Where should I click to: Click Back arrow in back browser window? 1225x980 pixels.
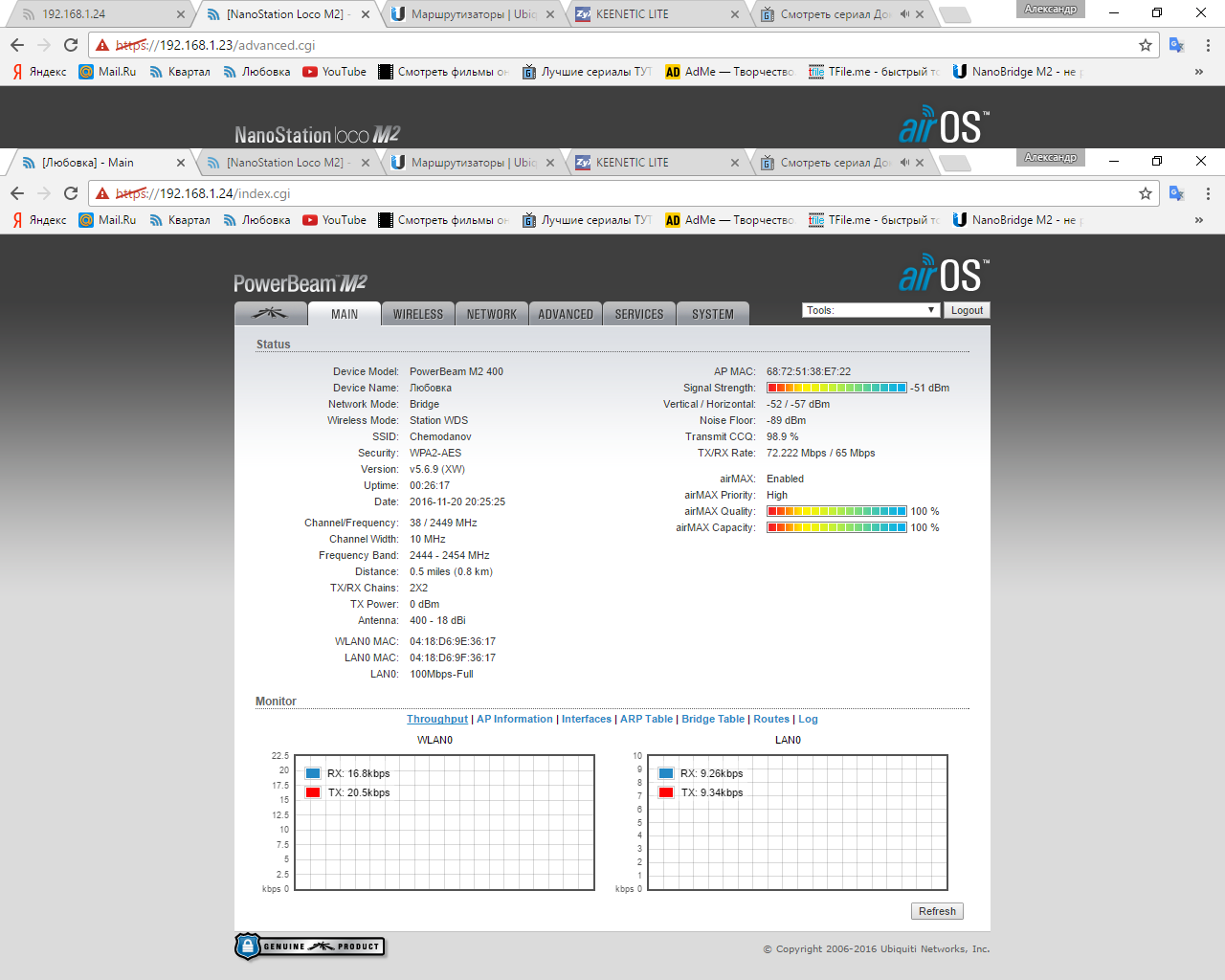(17, 45)
